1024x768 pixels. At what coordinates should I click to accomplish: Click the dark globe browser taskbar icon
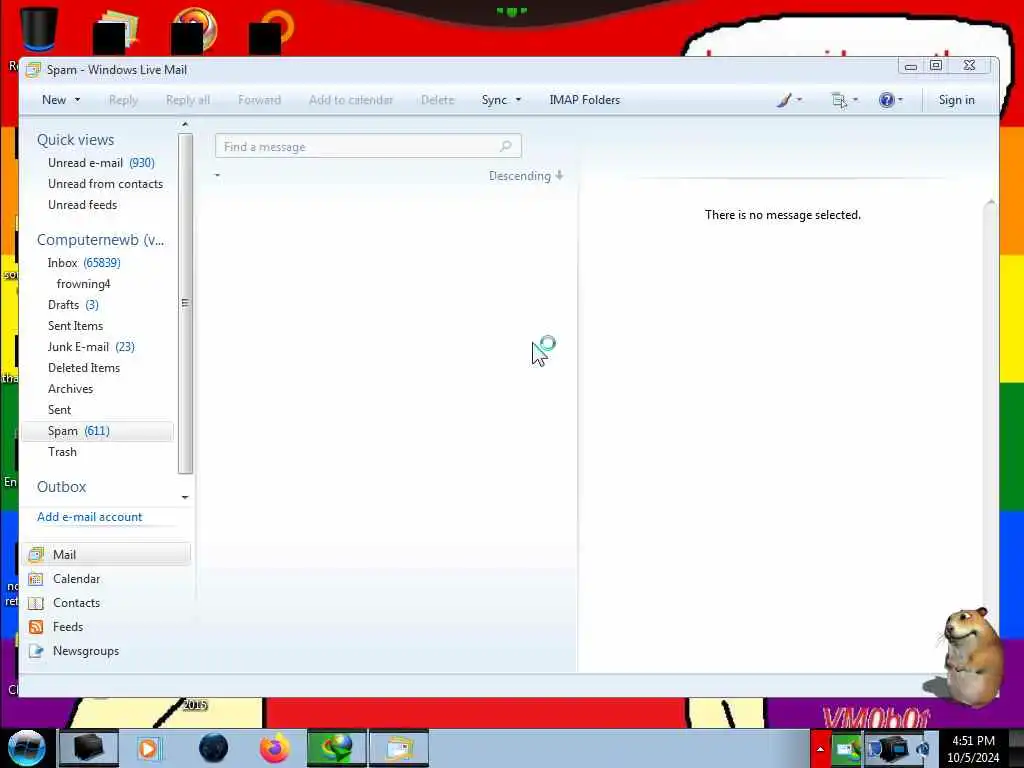point(214,748)
